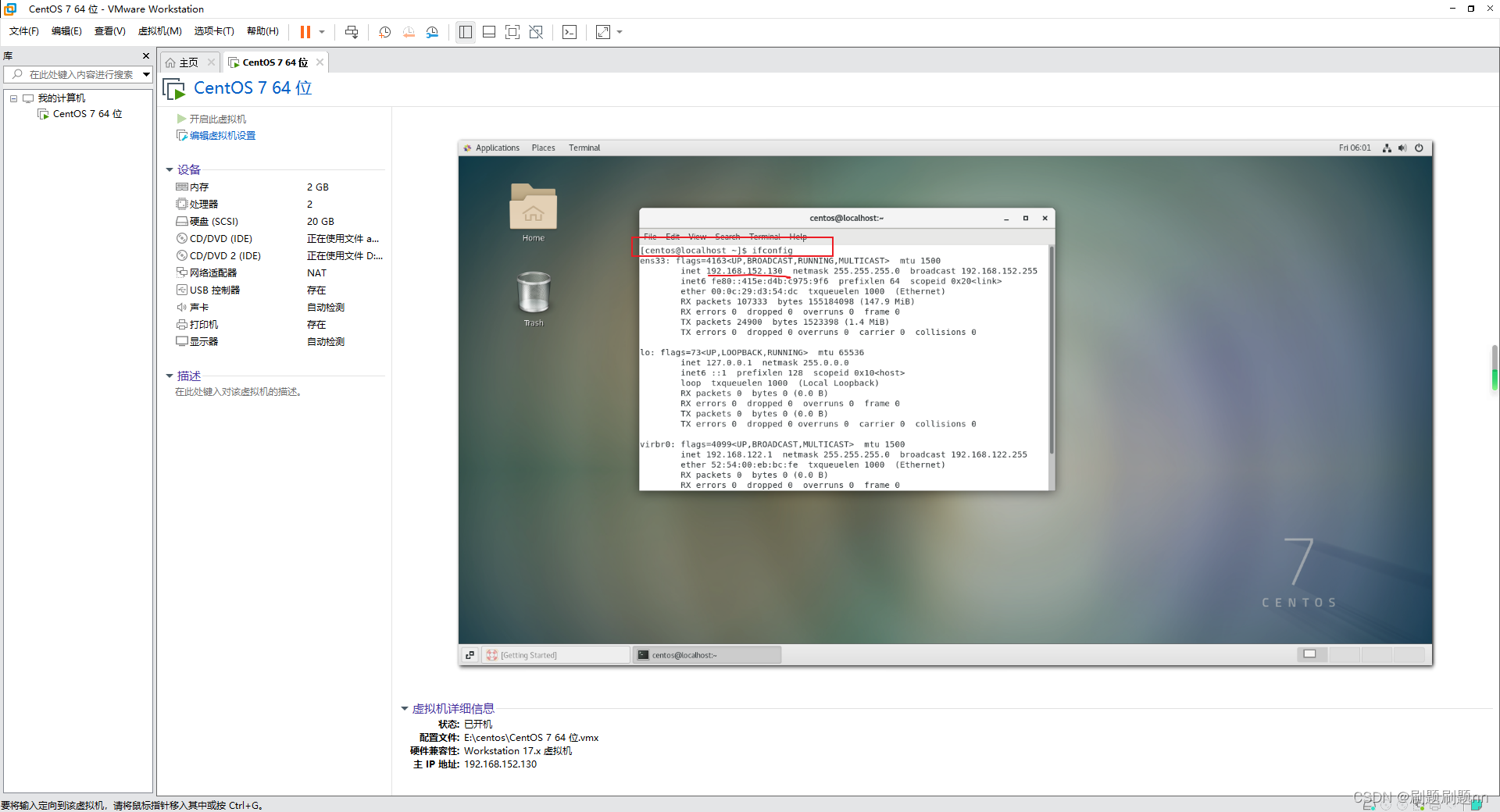The height and width of the screenshot is (812, 1500).
Task: Select the 内存 device row
Action: tap(279, 187)
